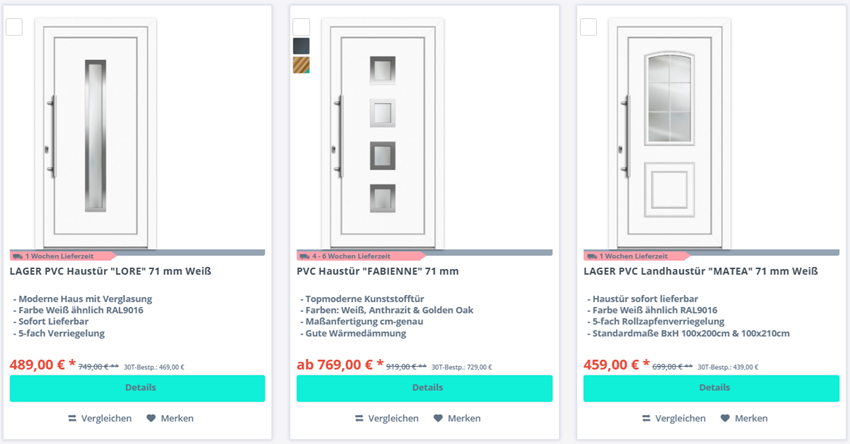Image resolution: width=850 pixels, height=444 pixels.
Task: Click the LORE door product image
Action: point(95,135)
